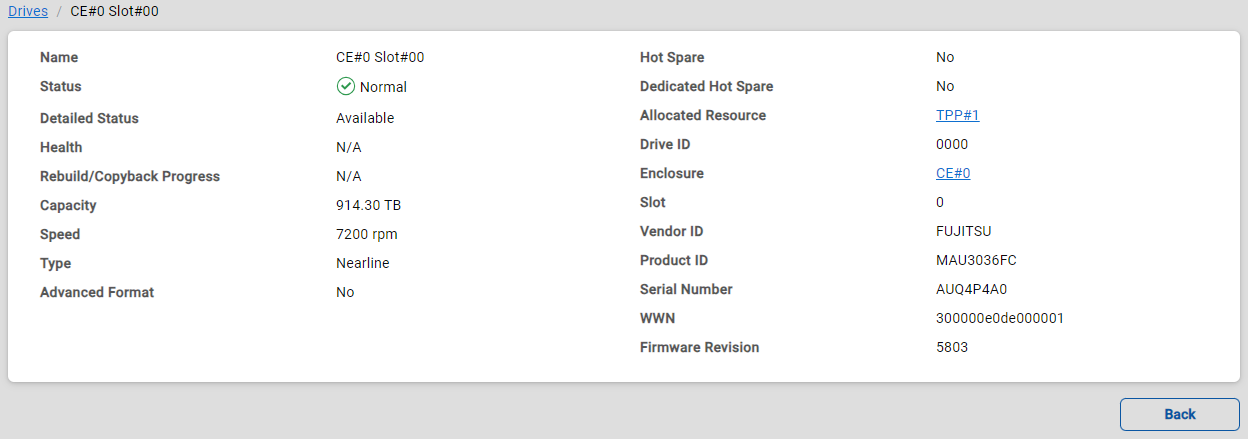Click the Dedicated Hot Spare label
The image size is (1248, 439).
point(706,86)
